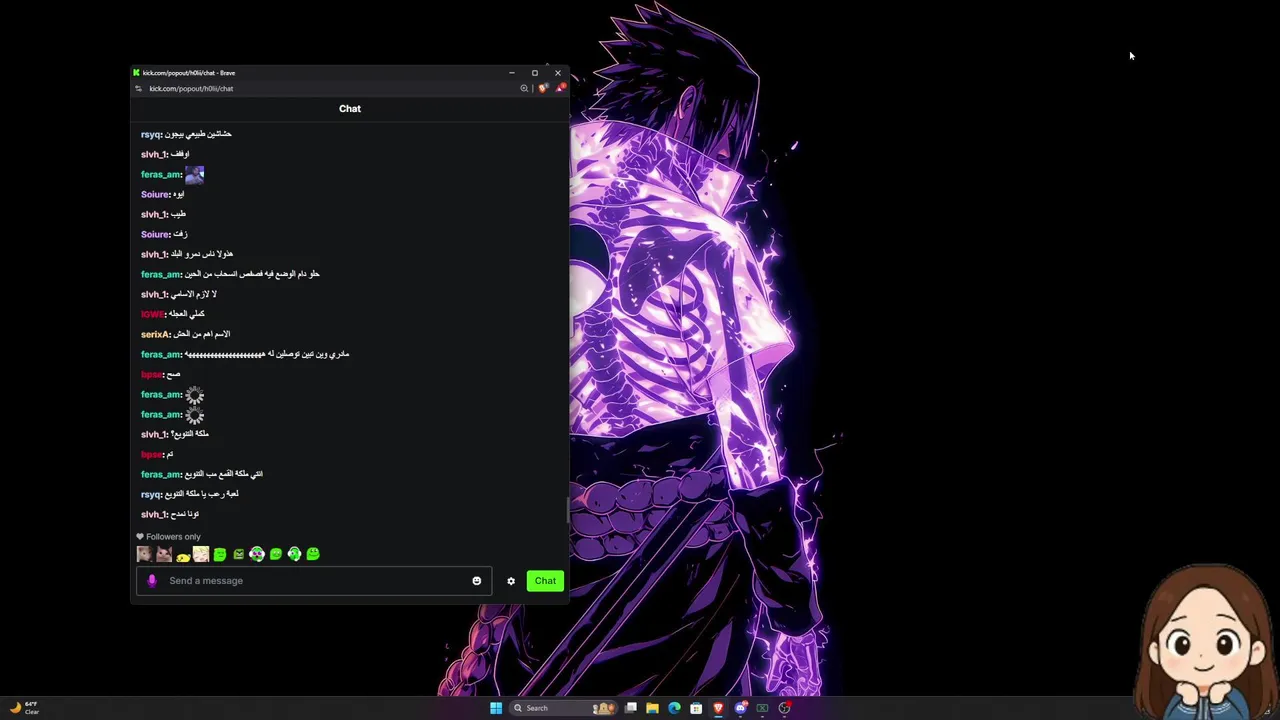1280x720 pixels.
Task: Insert the white cat face emote
Action: tap(145, 554)
